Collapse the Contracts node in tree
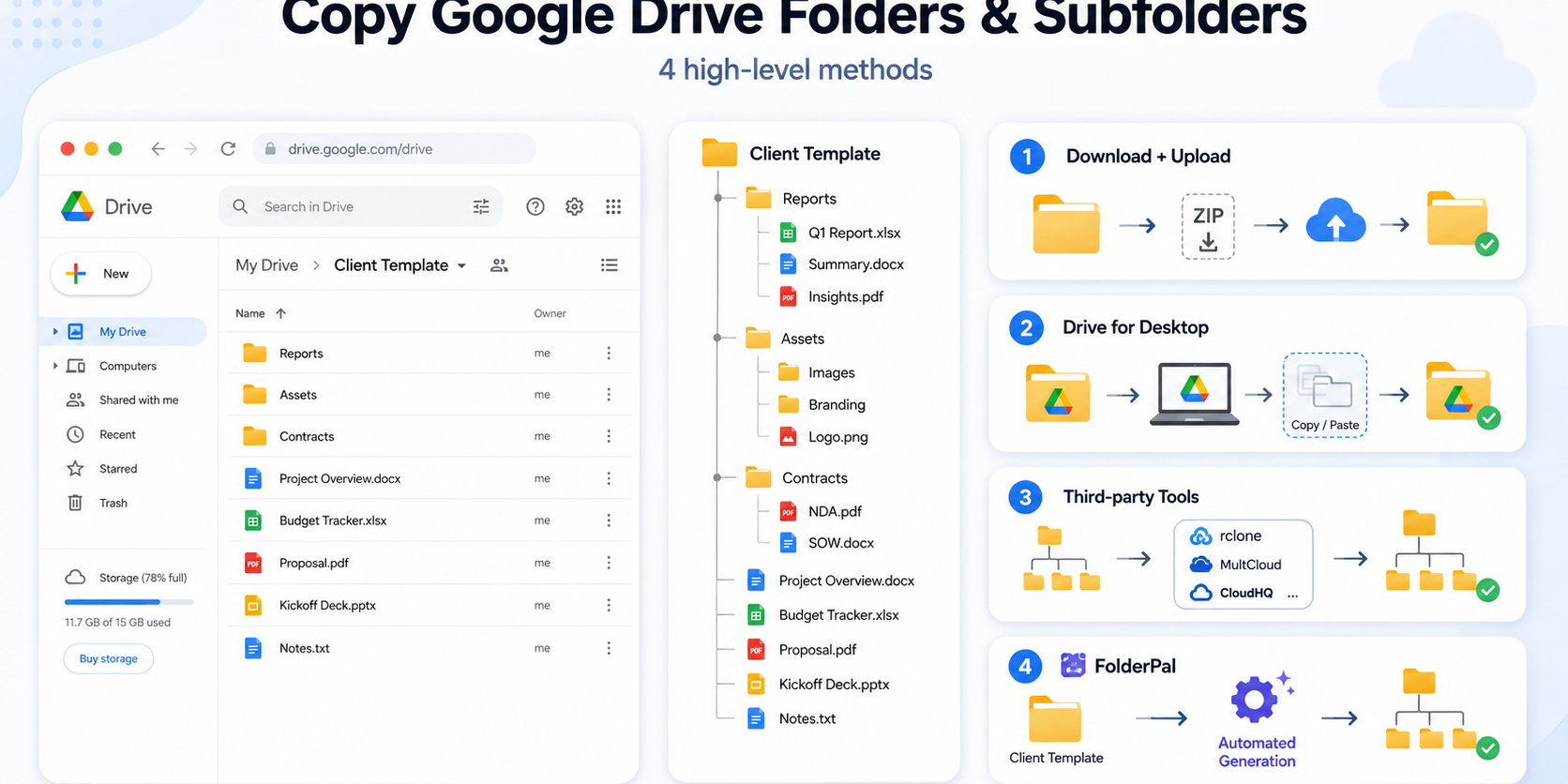This screenshot has height=784, width=1568. (717, 477)
